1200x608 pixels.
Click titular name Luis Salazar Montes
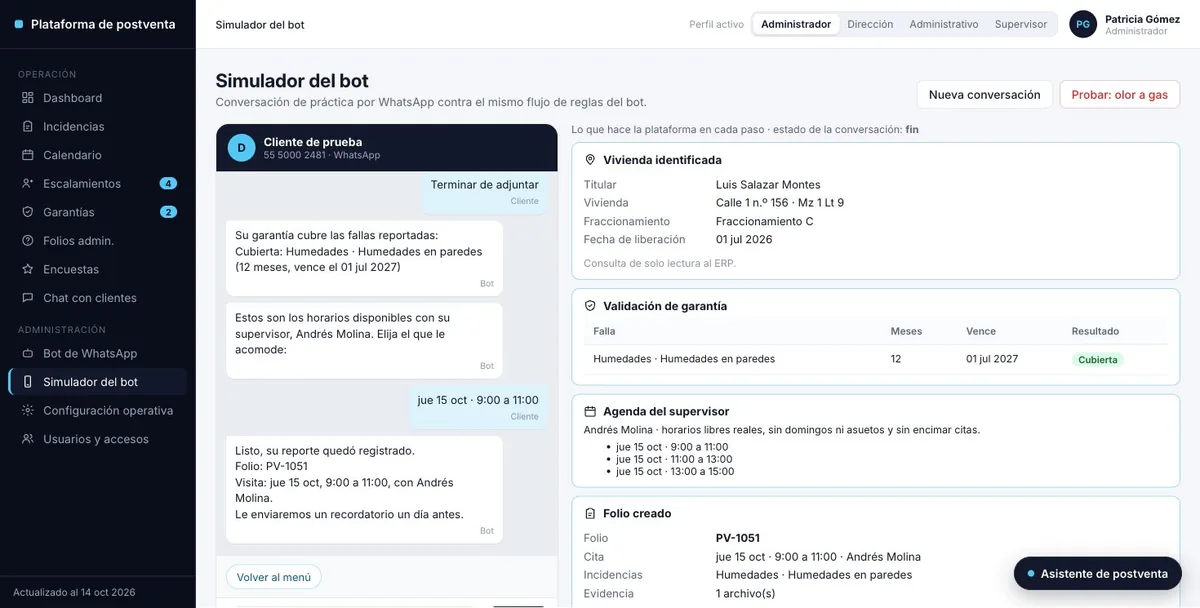[x=768, y=185]
